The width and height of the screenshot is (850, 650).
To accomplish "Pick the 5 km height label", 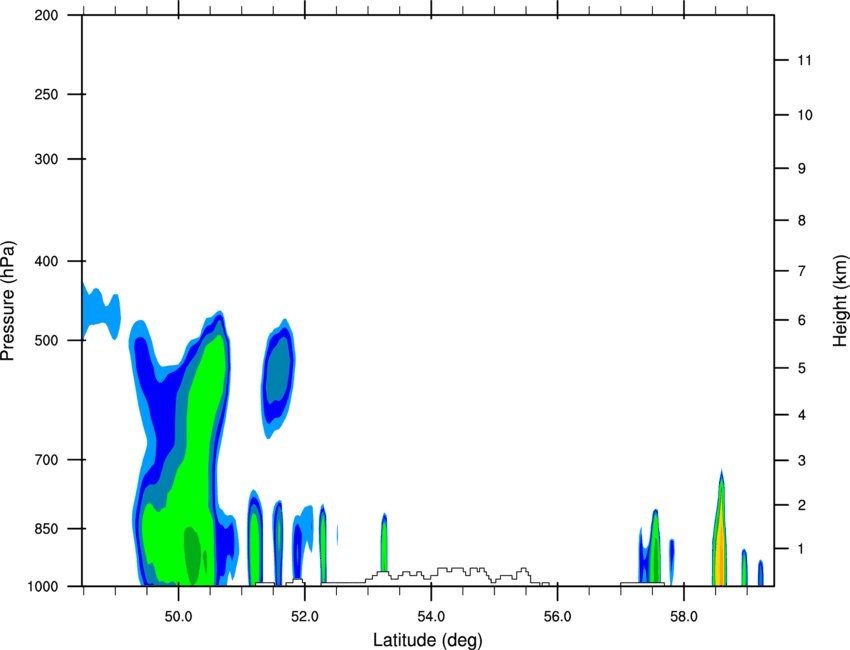I will click(x=802, y=369).
